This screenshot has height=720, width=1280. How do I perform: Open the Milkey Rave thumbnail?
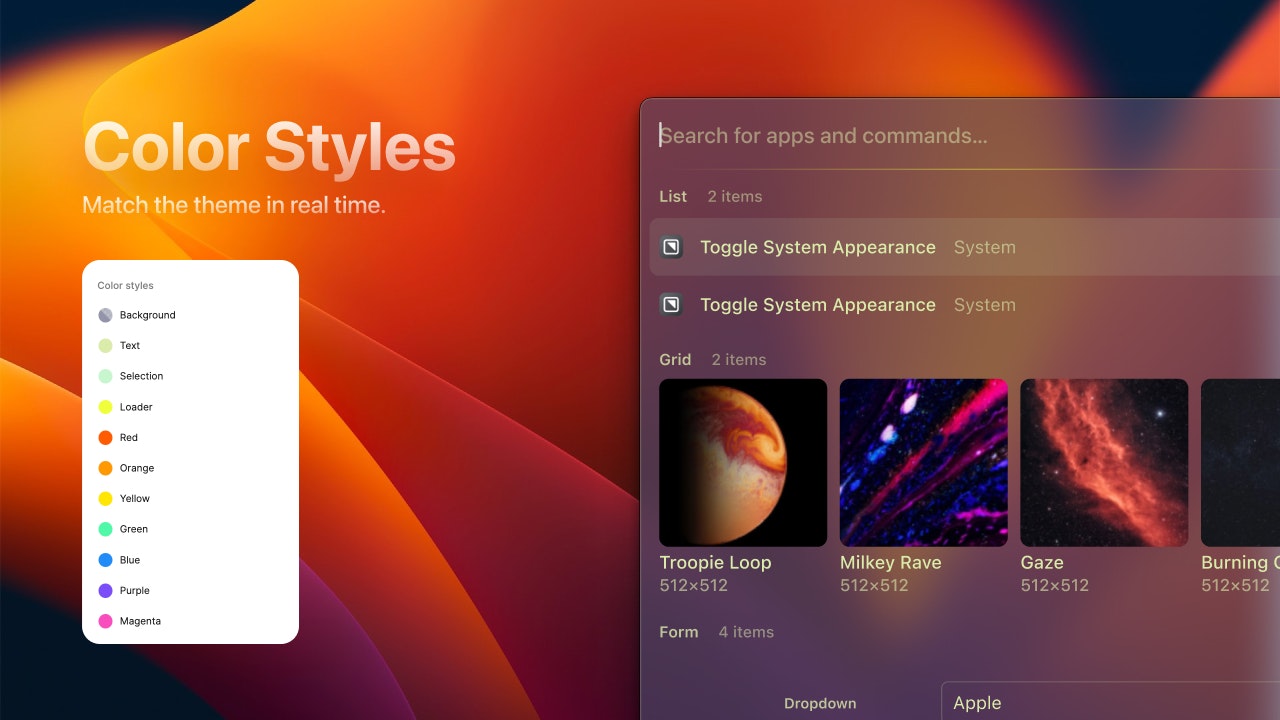point(924,462)
